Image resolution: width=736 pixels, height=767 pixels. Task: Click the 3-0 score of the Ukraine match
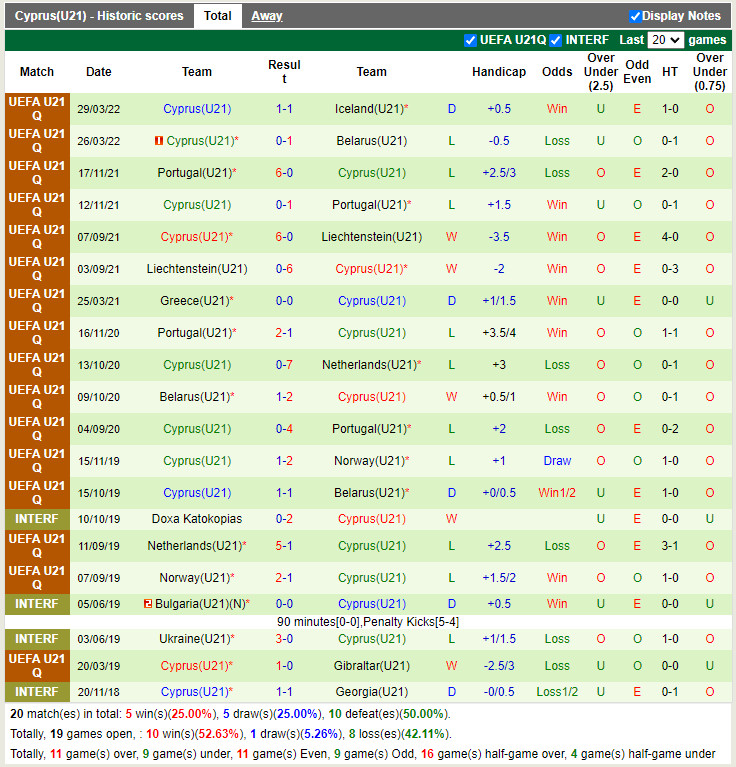[284, 639]
